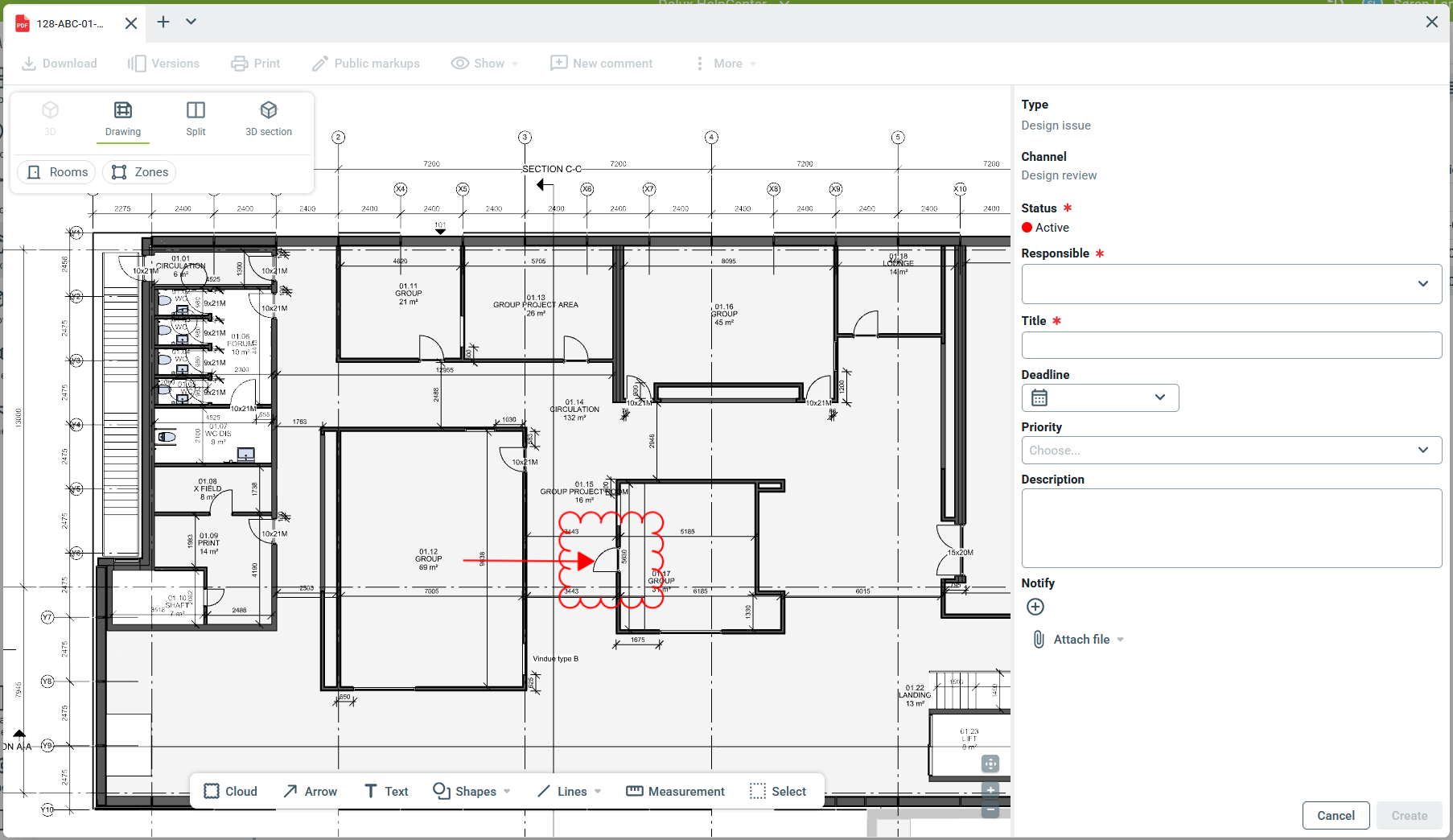
Task: Click the Select marquee tool
Action: [x=777, y=791]
